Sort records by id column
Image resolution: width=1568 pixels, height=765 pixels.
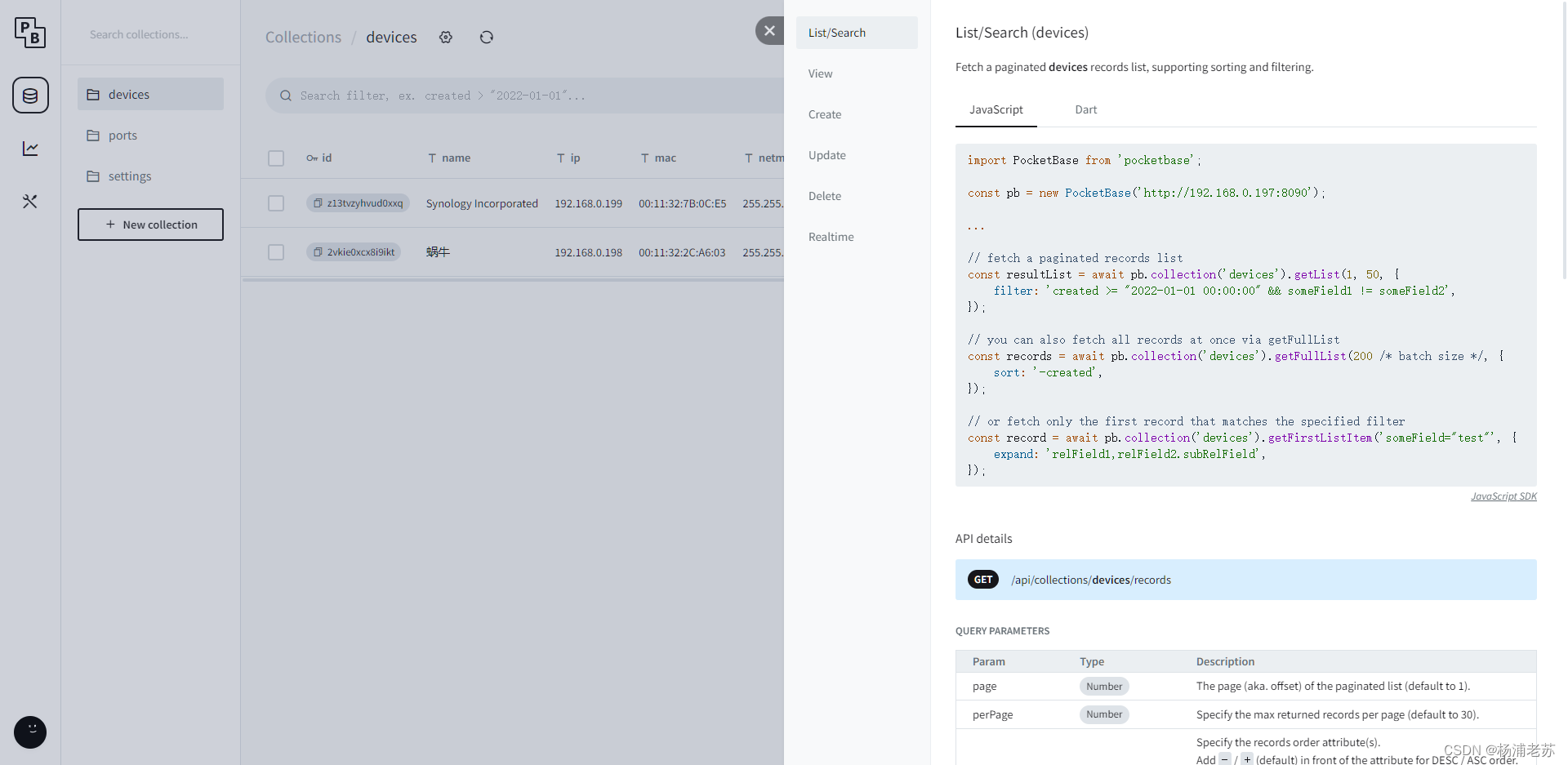(319, 158)
